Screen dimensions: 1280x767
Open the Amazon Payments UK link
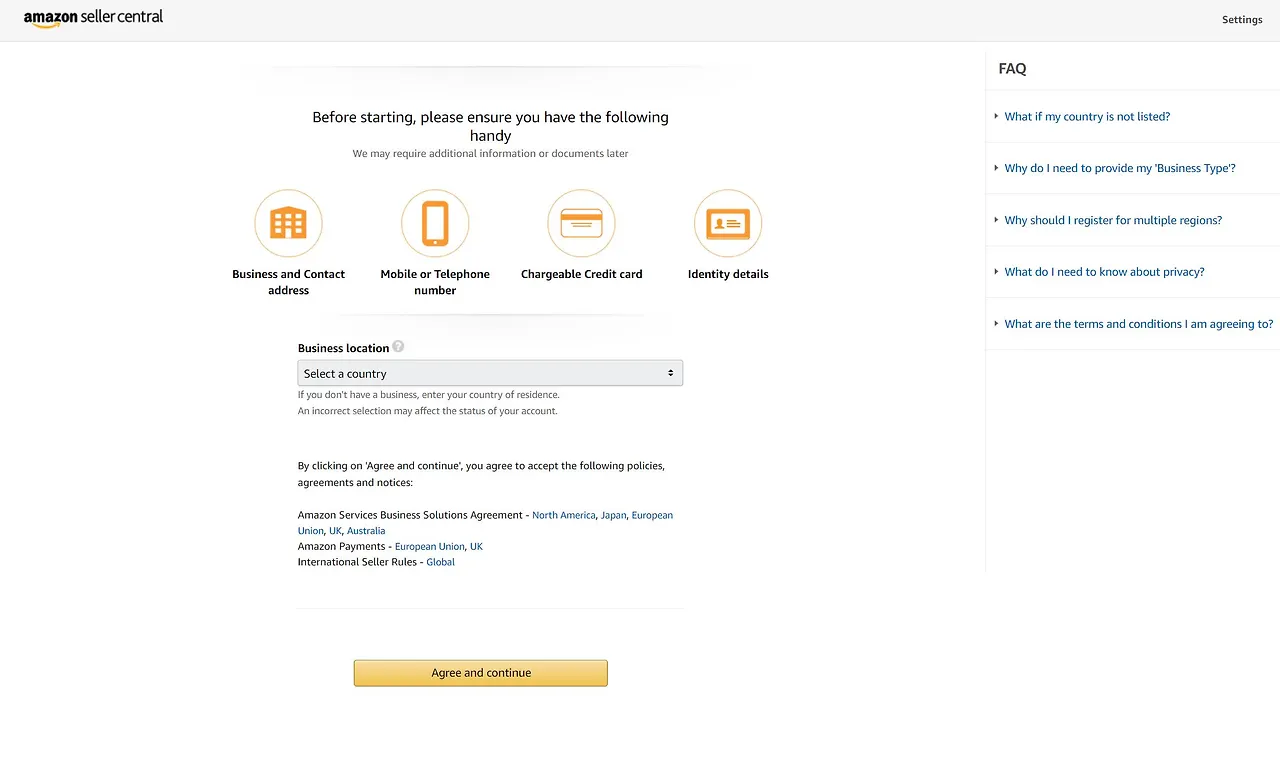point(476,547)
